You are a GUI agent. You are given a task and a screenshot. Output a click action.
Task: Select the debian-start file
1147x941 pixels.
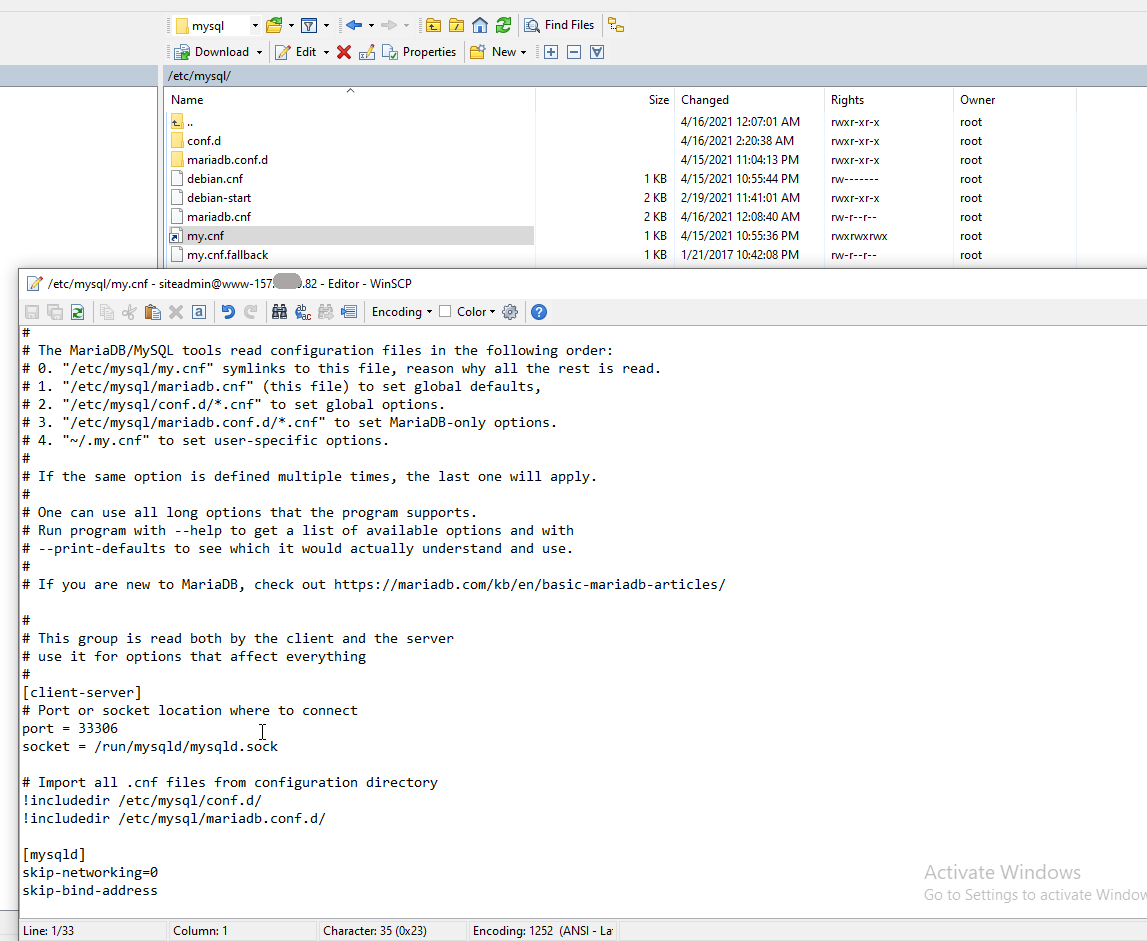tap(219, 198)
